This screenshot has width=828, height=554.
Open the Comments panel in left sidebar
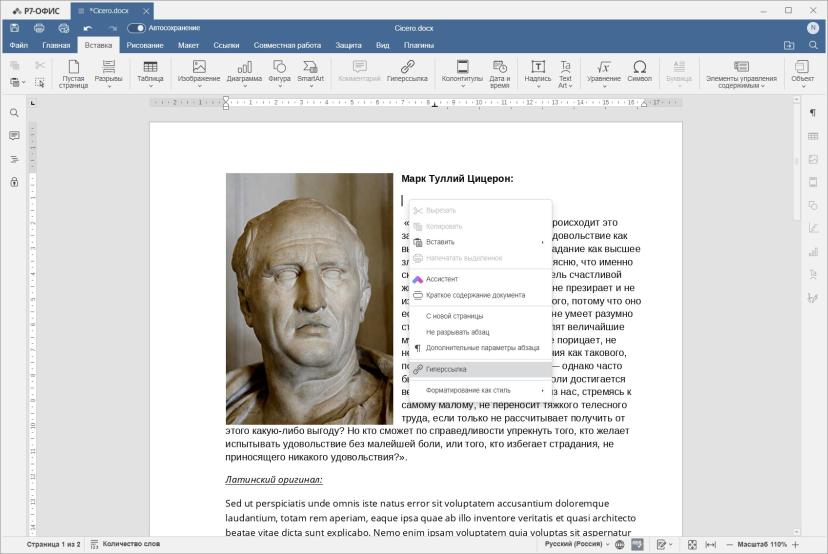14,136
